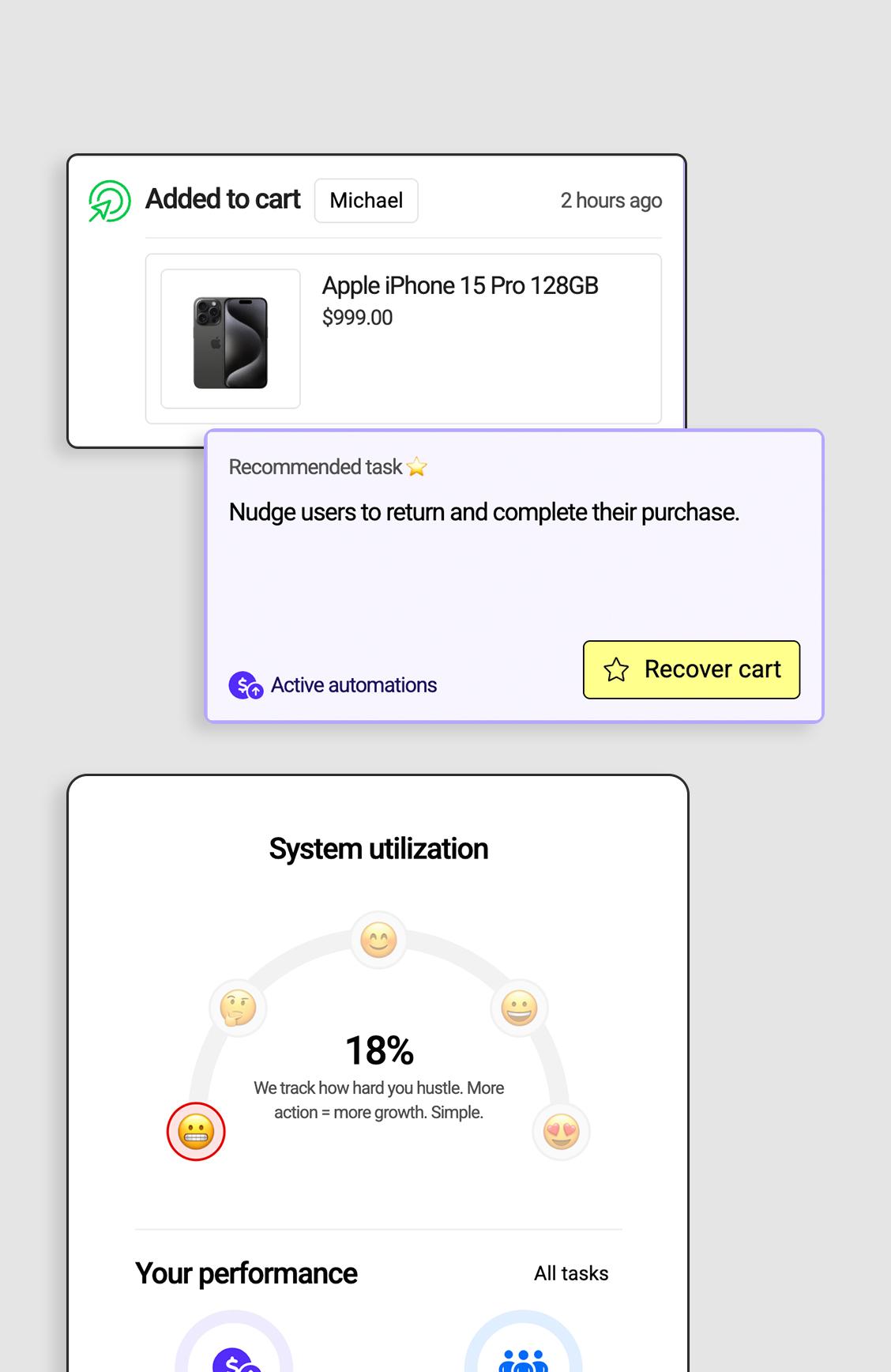Viewport: 891px width, 1372px height.
Task: Select the heart-eyes emoji on gauge
Action: point(561,1132)
